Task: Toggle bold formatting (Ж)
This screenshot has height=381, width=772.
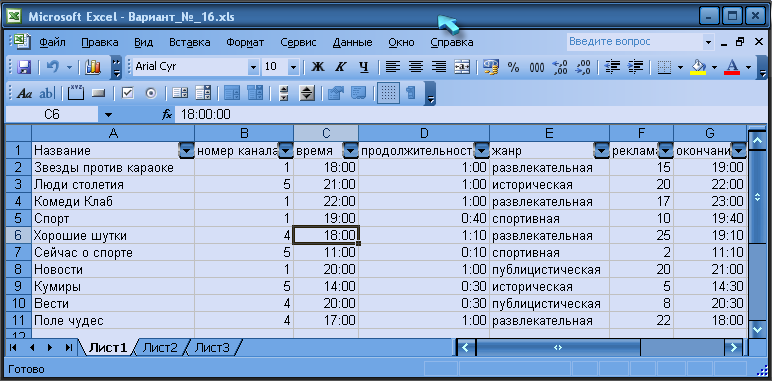Action: click(318, 67)
